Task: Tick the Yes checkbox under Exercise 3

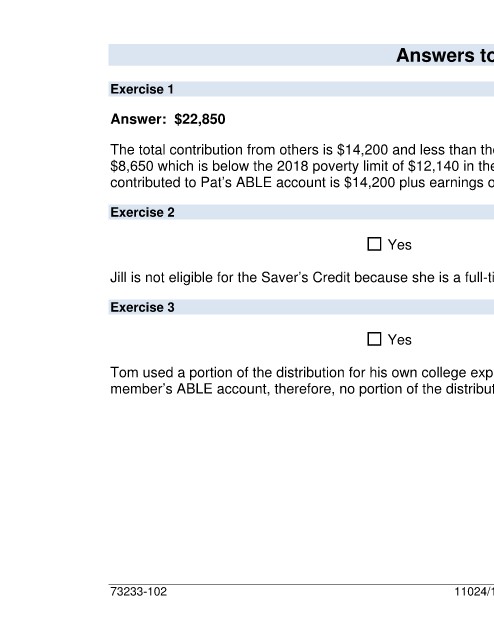Action: (x=374, y=339)
